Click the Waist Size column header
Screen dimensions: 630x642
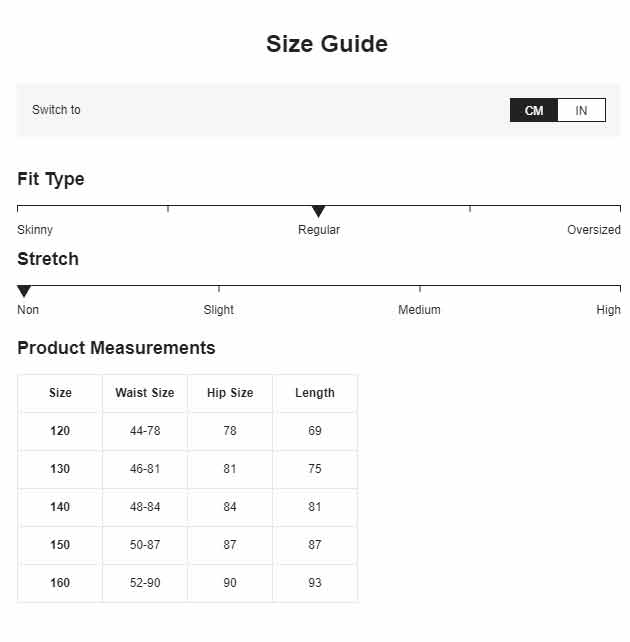[145, 393]
